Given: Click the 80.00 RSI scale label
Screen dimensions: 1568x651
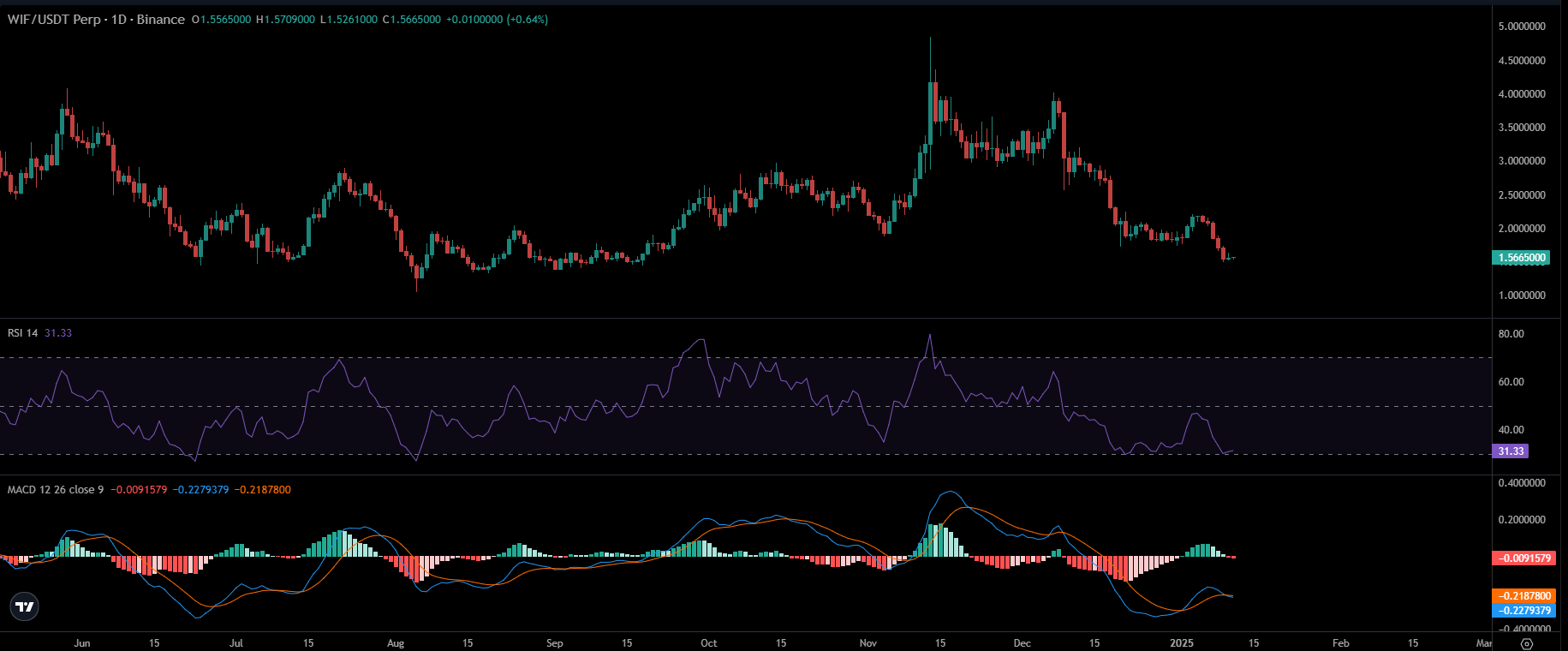Looking at the screenshot, I should (1511, 334).
